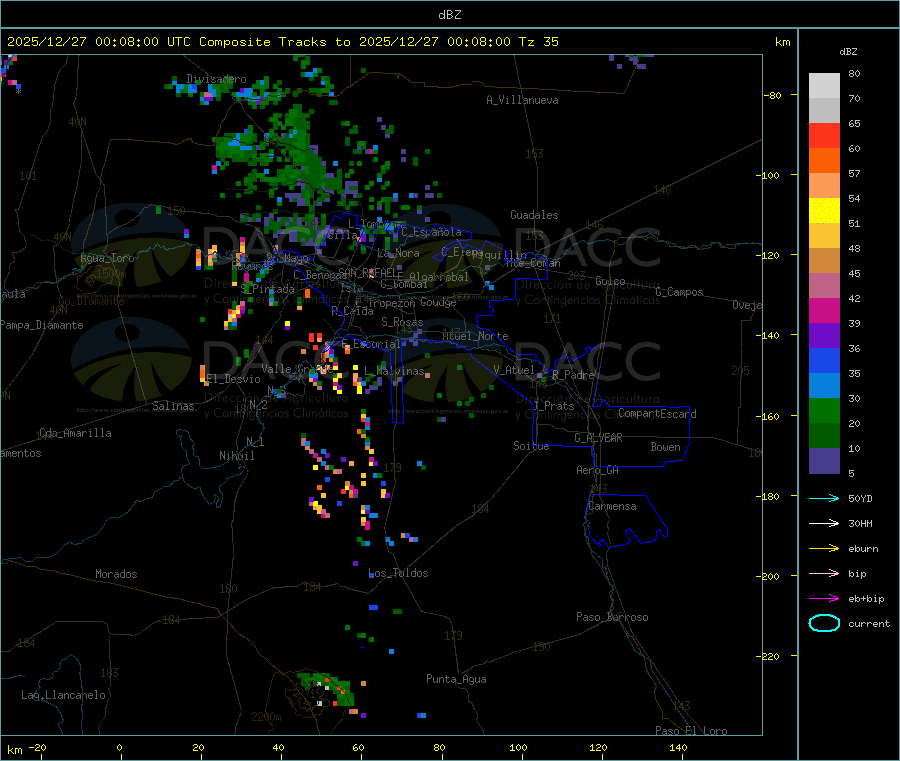Click the 'Punta_Agua' location label
900x761 pixels.
456,679
